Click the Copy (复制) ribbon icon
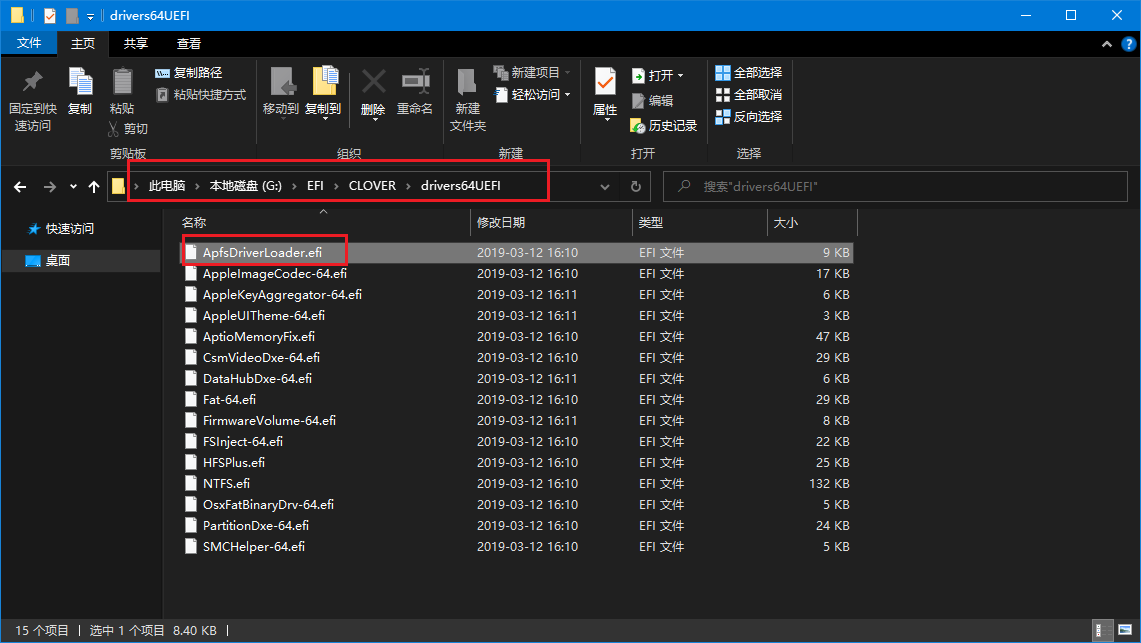Screen dimensions: 1141x643 pos(79,81)
